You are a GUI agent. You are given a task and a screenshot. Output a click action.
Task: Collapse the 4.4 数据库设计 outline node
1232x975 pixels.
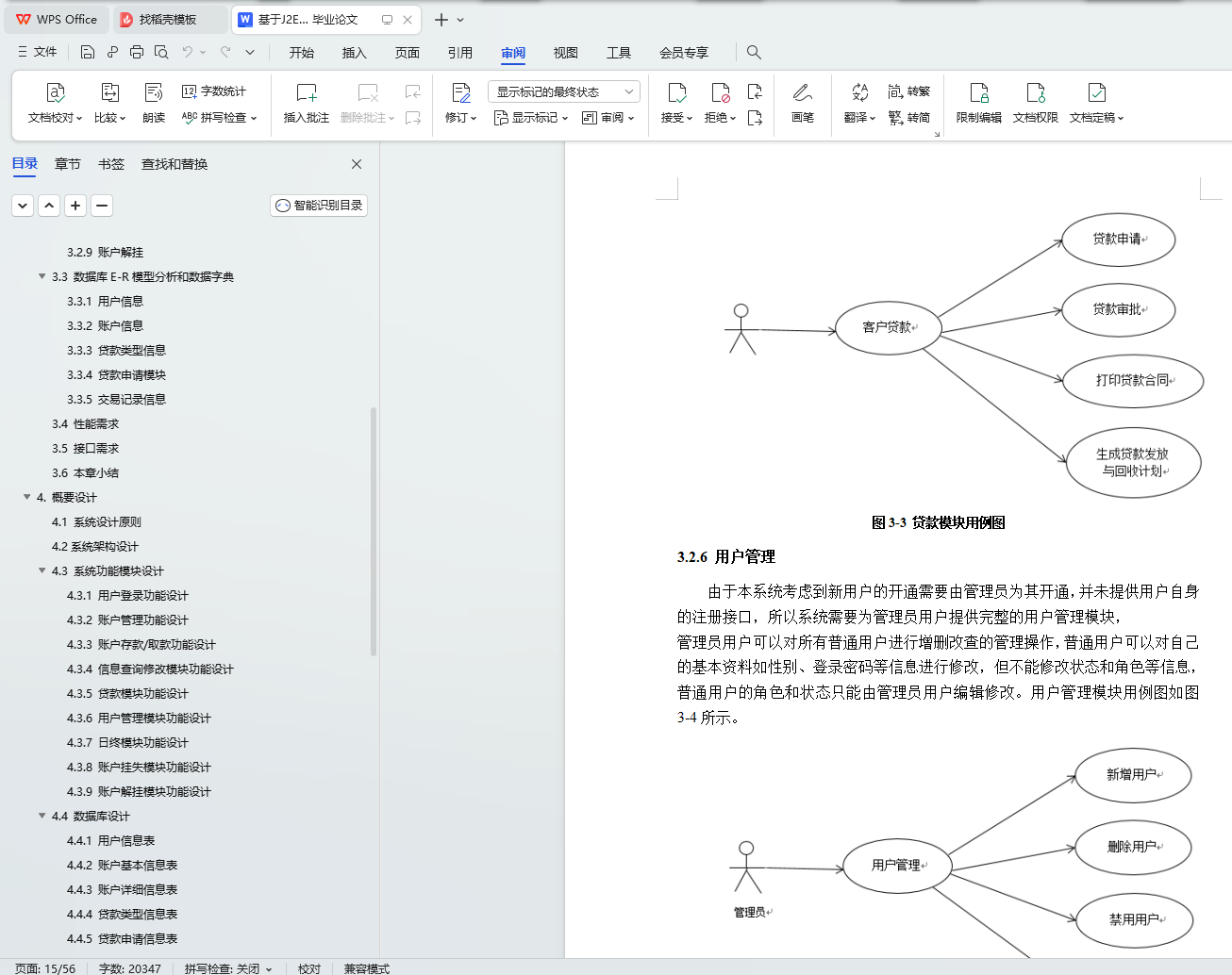(x=42, y=816)
